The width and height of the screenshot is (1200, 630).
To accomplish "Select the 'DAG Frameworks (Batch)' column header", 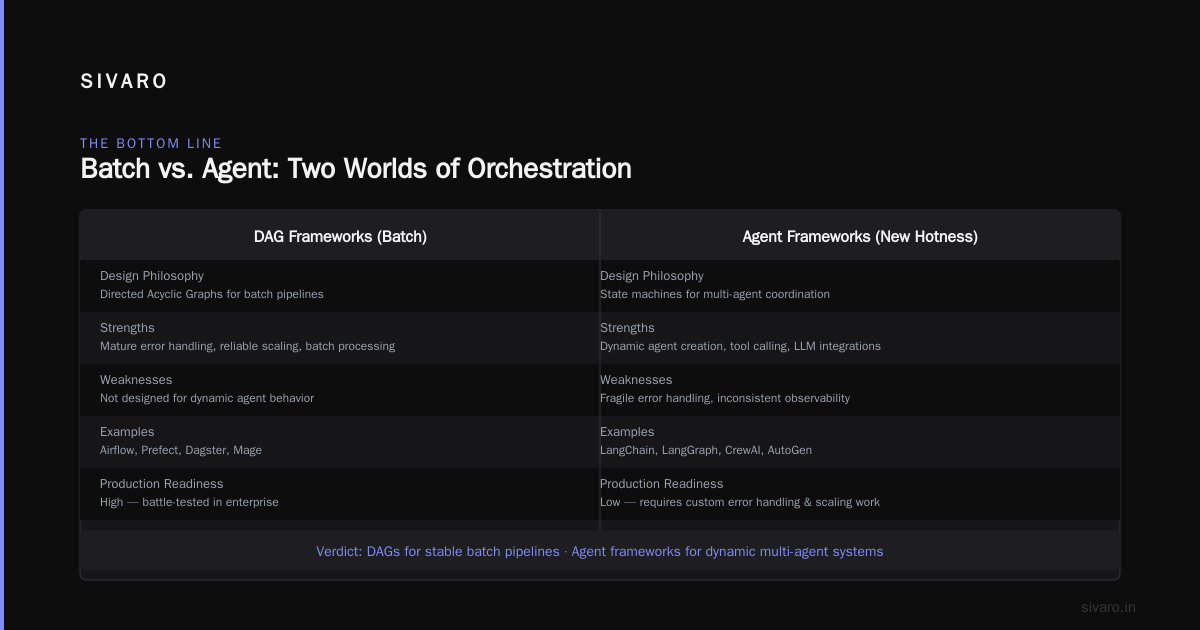I will click(x=340, y=237).
